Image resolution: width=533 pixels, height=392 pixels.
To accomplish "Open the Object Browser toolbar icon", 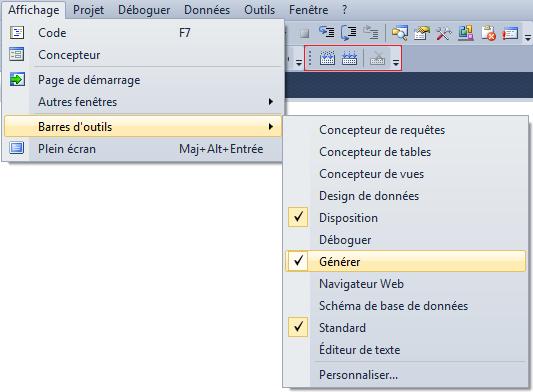I will (466, 33).
